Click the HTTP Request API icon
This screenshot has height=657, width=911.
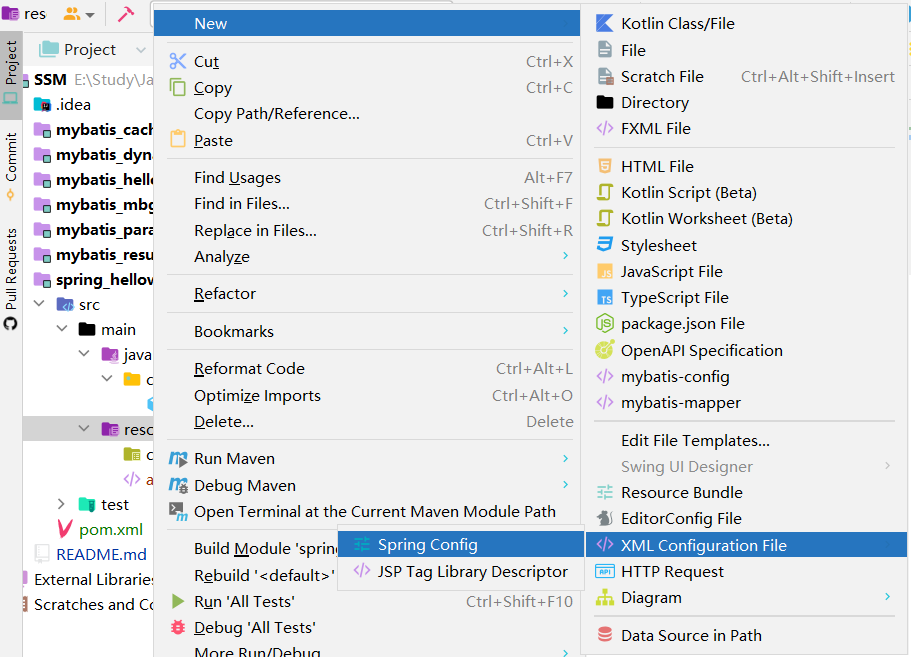point(605,572)
